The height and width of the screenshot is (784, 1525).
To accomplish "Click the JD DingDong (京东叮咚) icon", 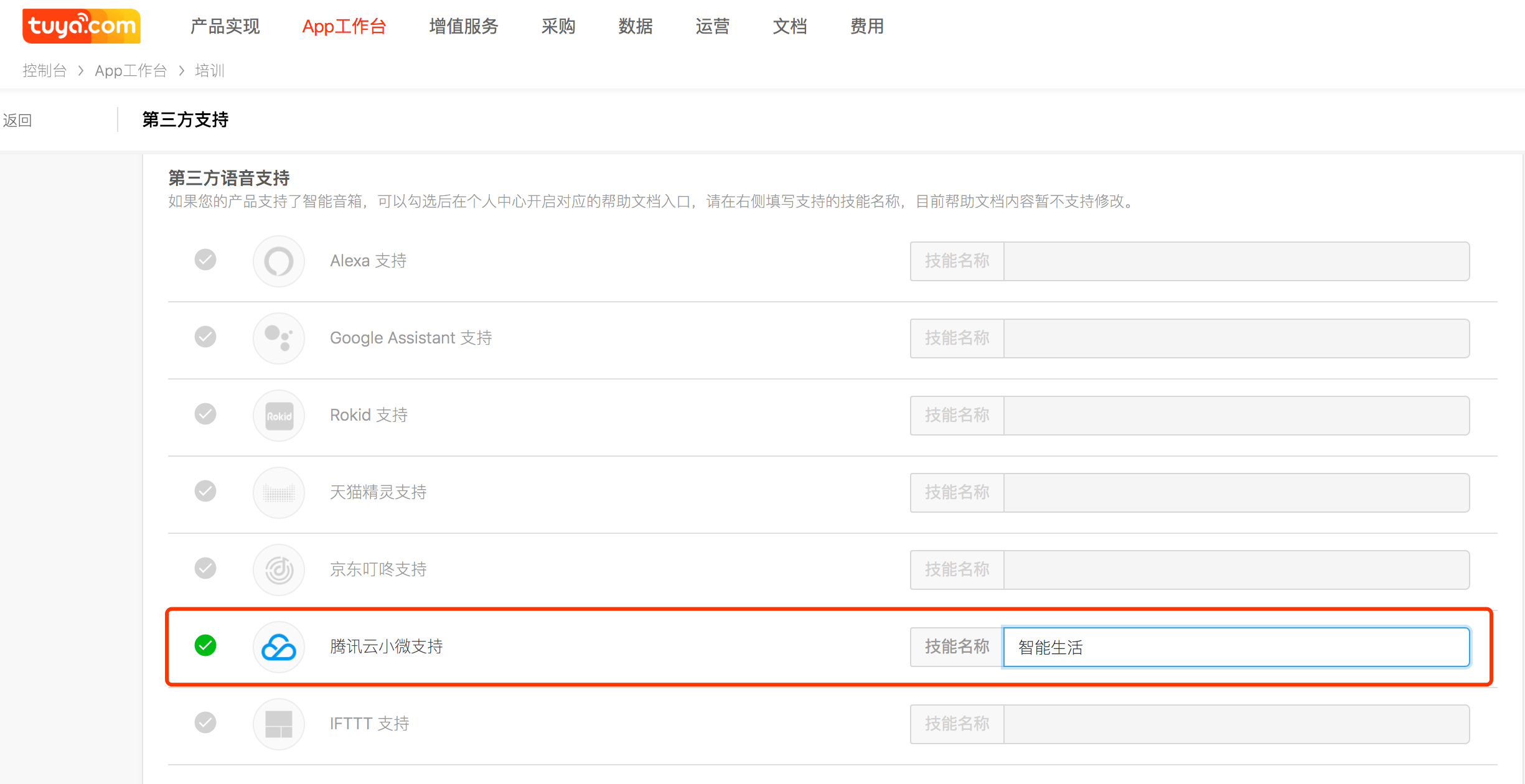I will point(279,569).
